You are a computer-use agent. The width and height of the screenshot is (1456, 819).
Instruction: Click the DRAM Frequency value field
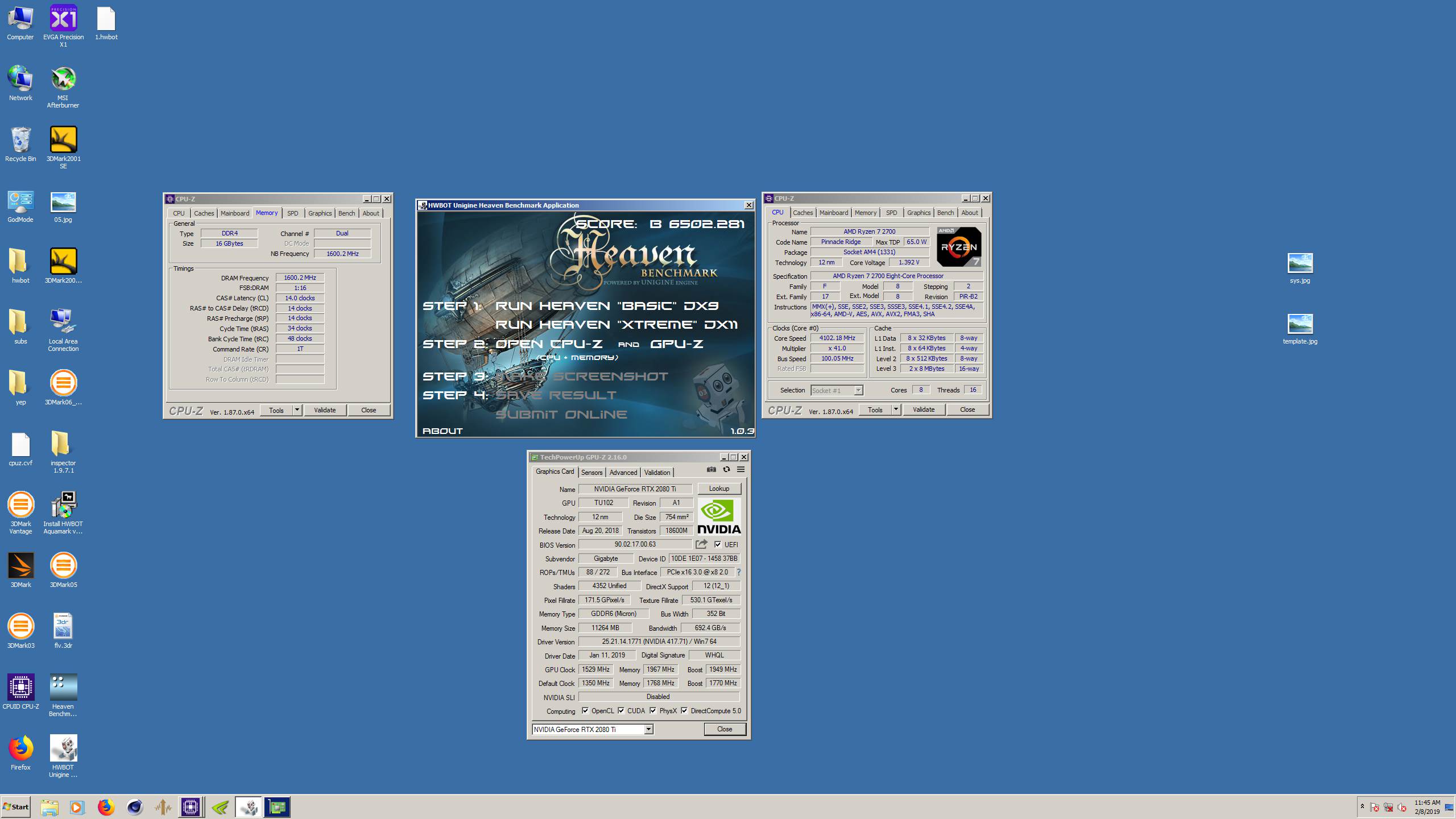coord(300,278)
